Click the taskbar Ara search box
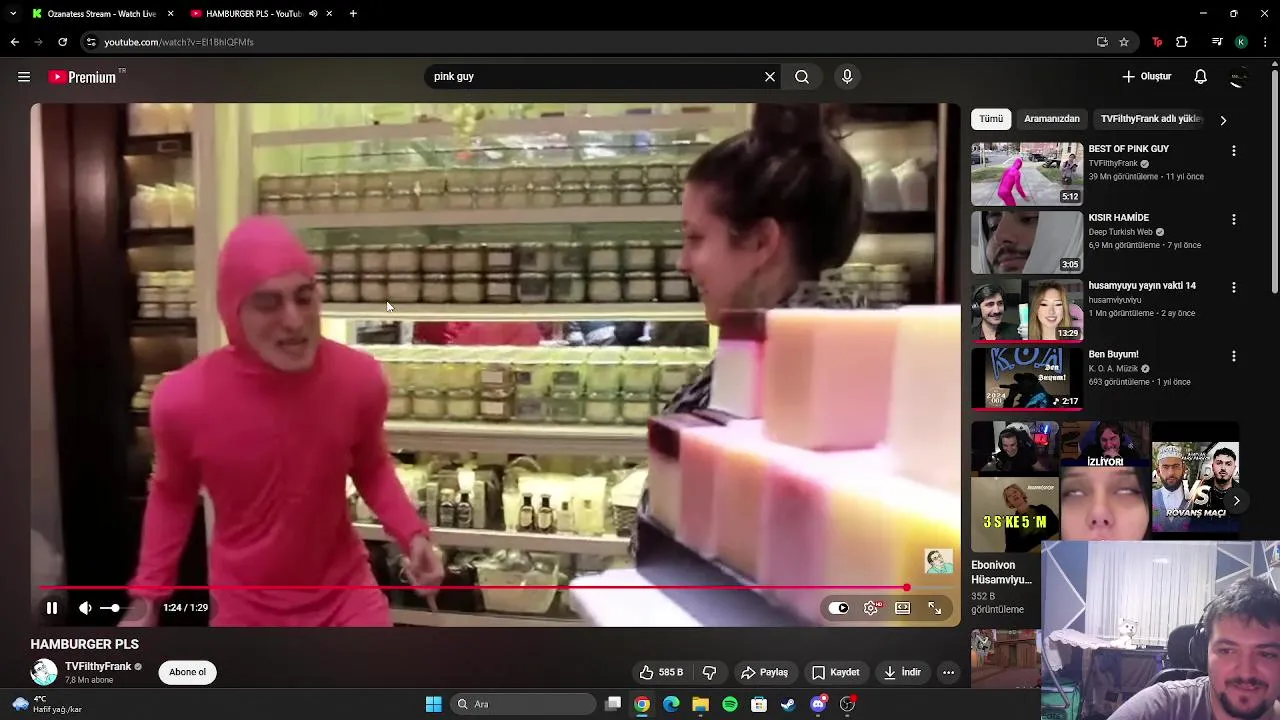Image resolution: width=1280 pixels, height=720 pixels. [521, 704]
